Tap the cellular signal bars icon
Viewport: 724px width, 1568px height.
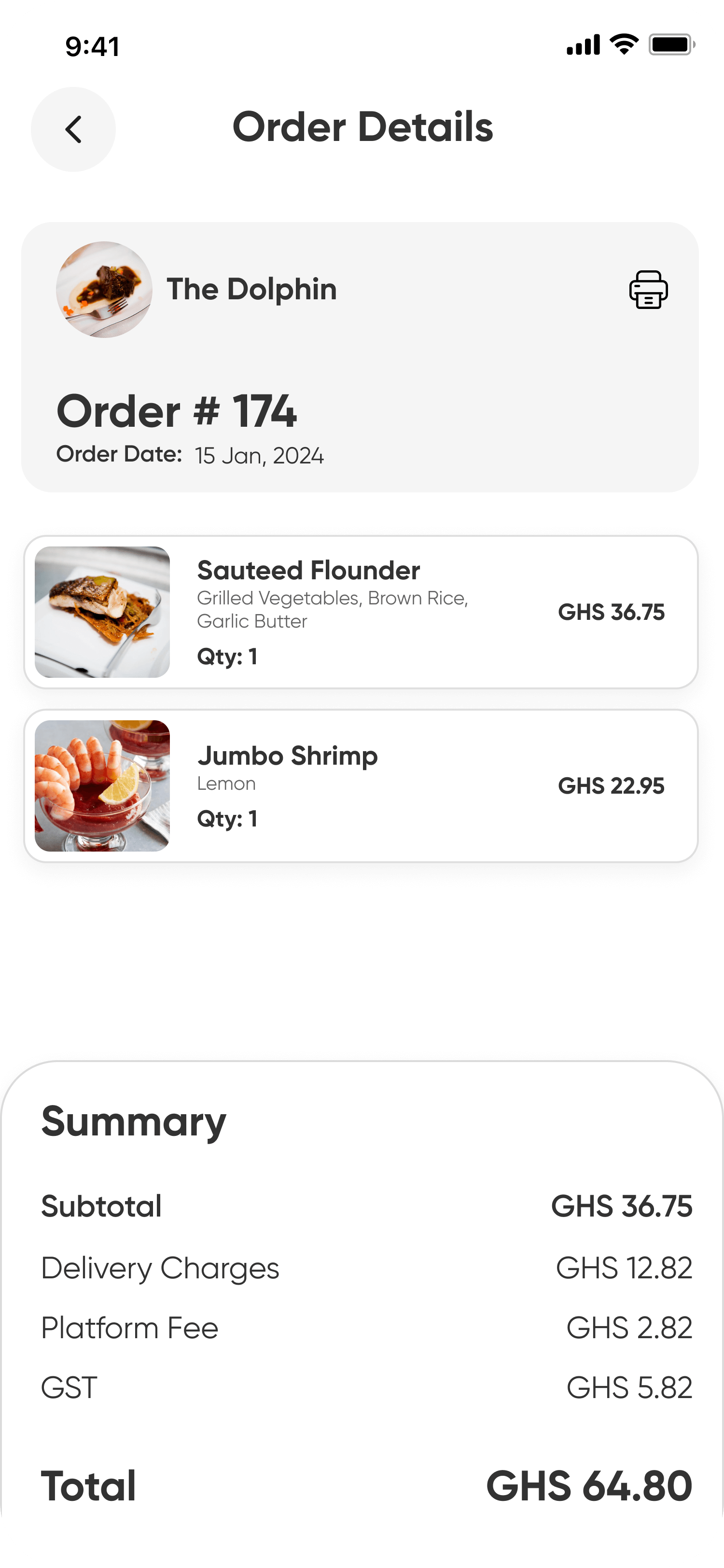point(583,45)
